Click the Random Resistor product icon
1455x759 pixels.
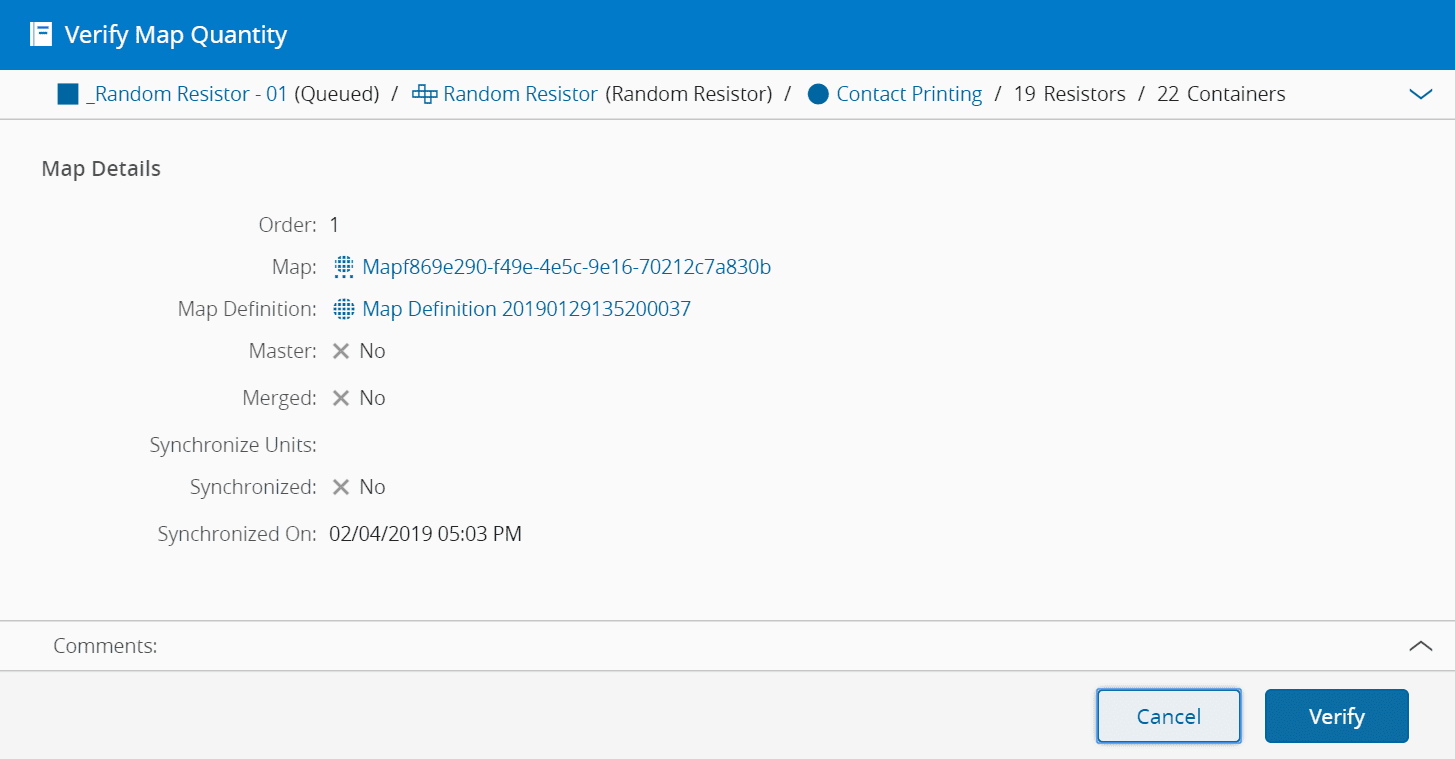click(x=425, y=95)
